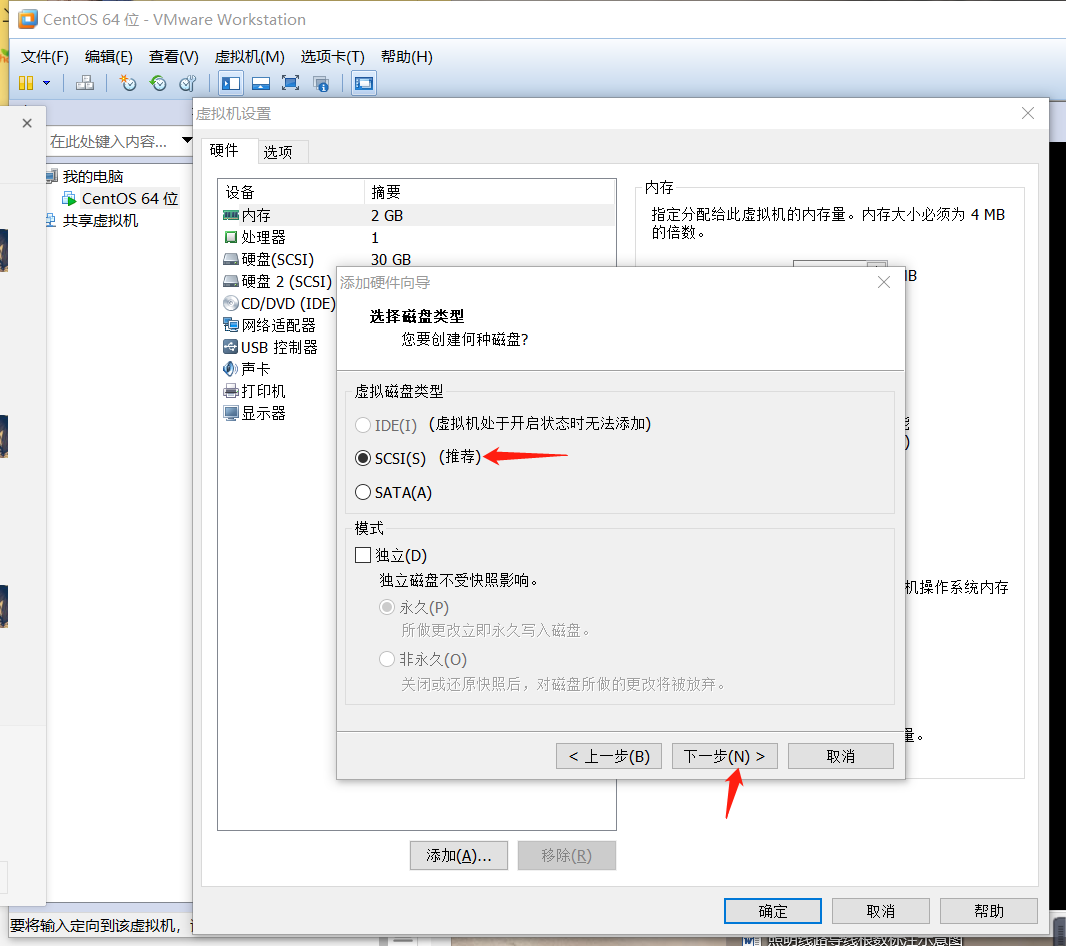The image size is (1066, 946).
Task: Open the 文件(F) menu
Action: 45,56
